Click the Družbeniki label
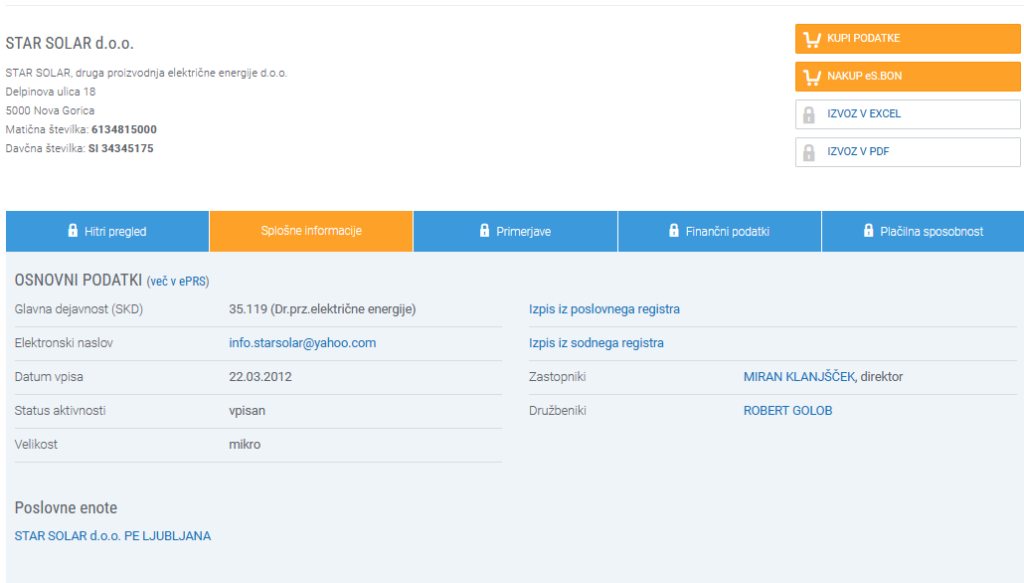1024x583 pixels. coord(558,411)
